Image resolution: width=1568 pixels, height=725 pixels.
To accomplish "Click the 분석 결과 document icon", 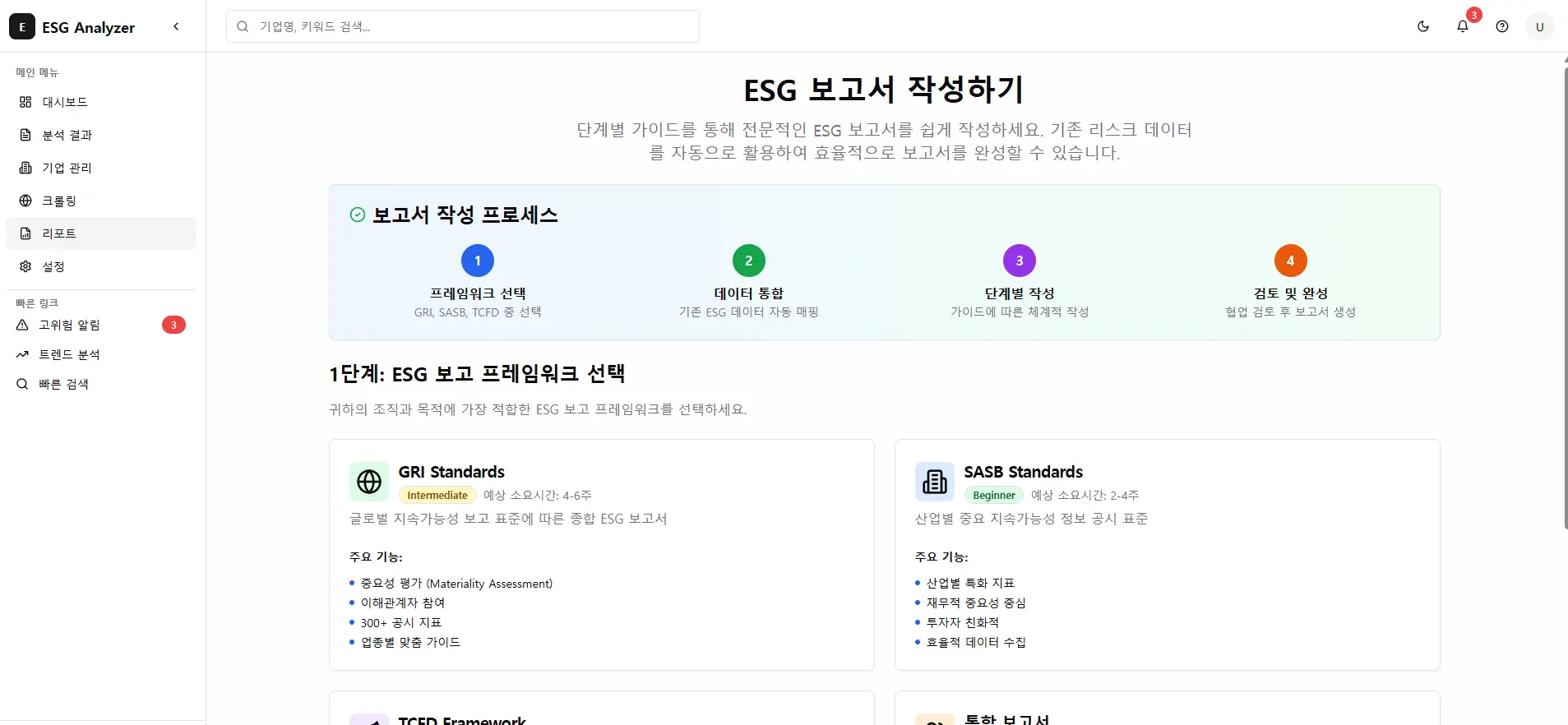I will pos(25,135).
